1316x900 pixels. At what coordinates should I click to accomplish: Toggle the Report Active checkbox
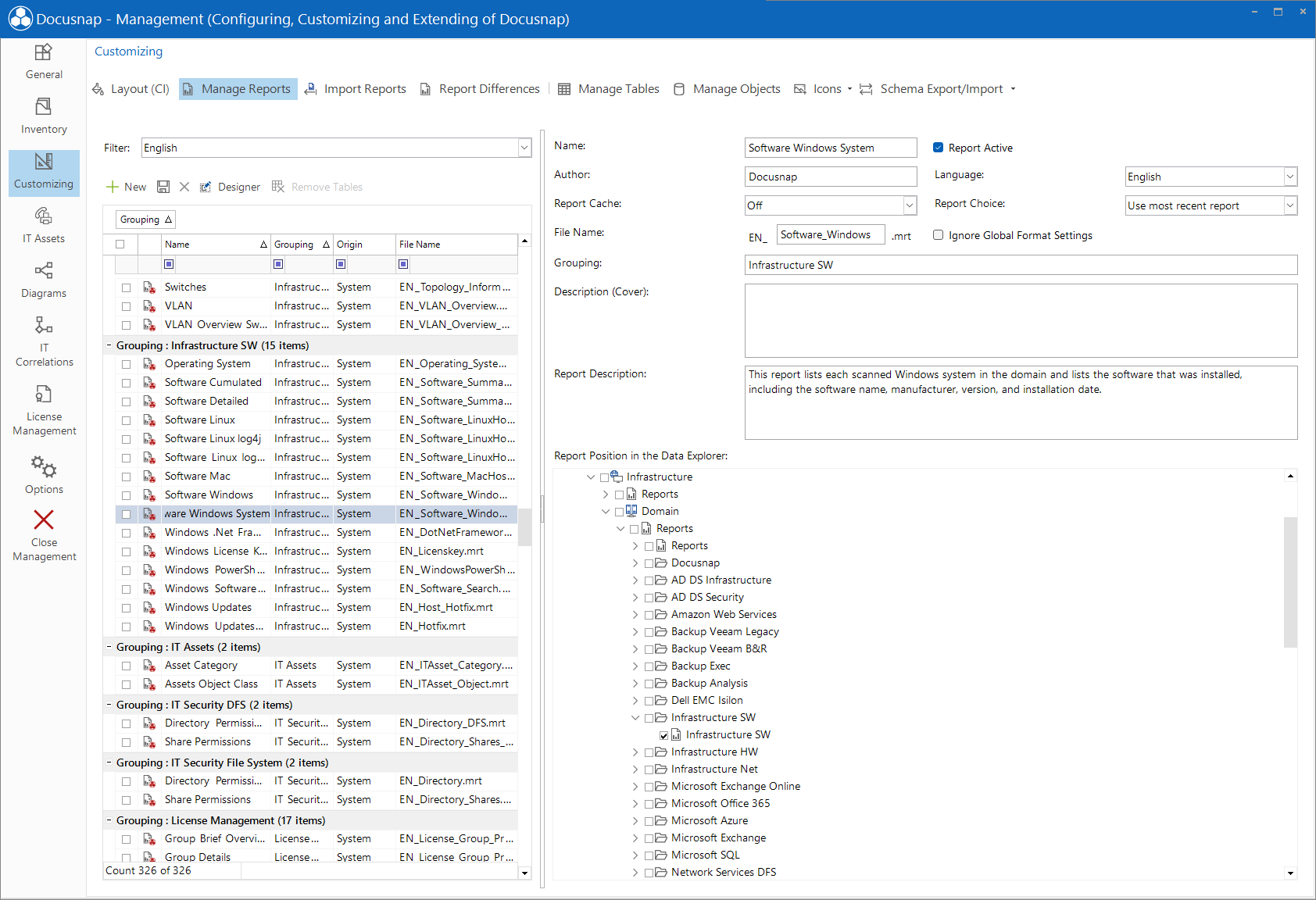(x=938, y=148)
